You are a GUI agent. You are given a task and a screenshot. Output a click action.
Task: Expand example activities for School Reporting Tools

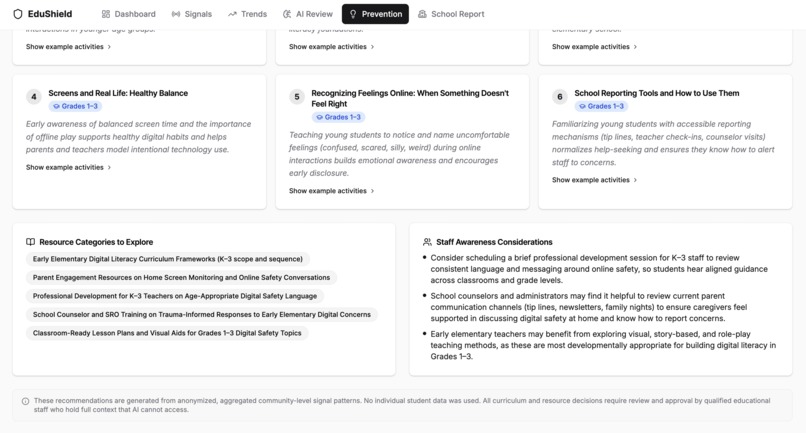coord(594,180)
